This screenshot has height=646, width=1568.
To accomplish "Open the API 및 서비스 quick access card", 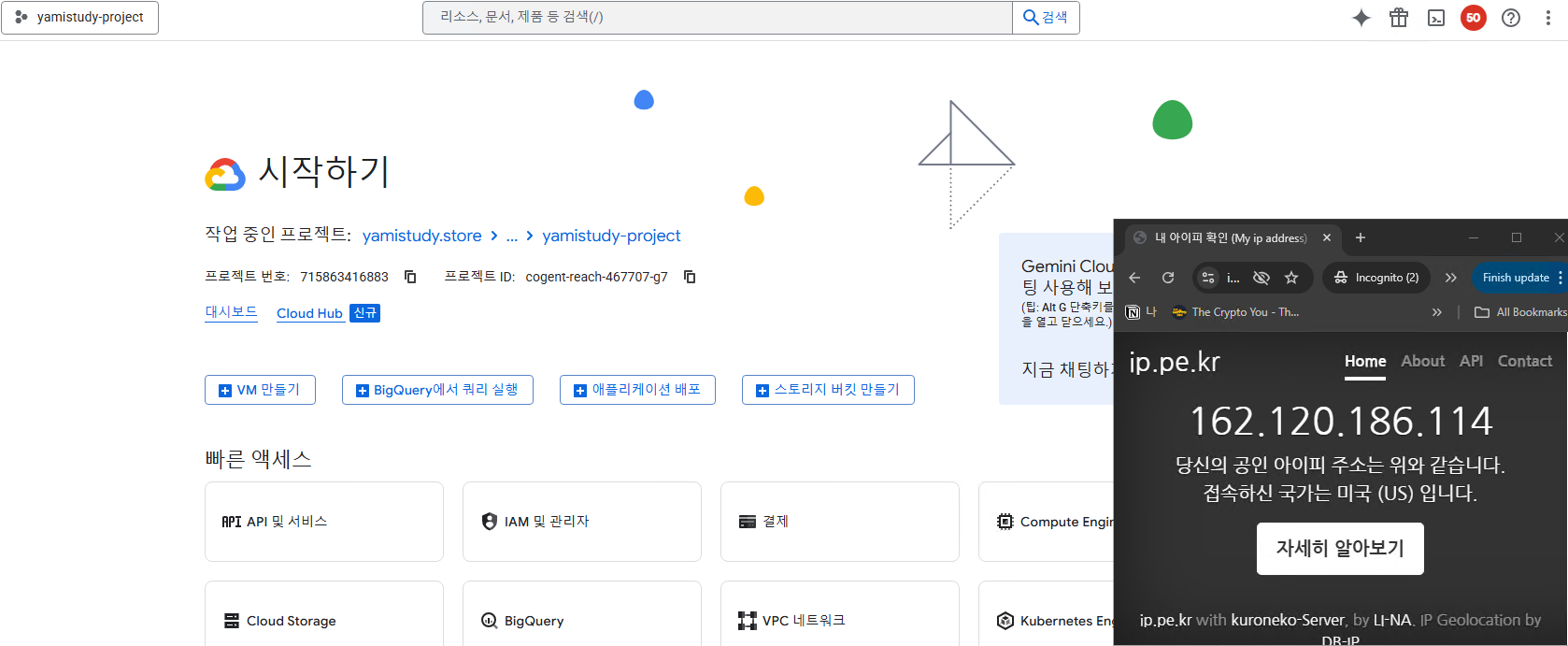I will pos(324,522).
